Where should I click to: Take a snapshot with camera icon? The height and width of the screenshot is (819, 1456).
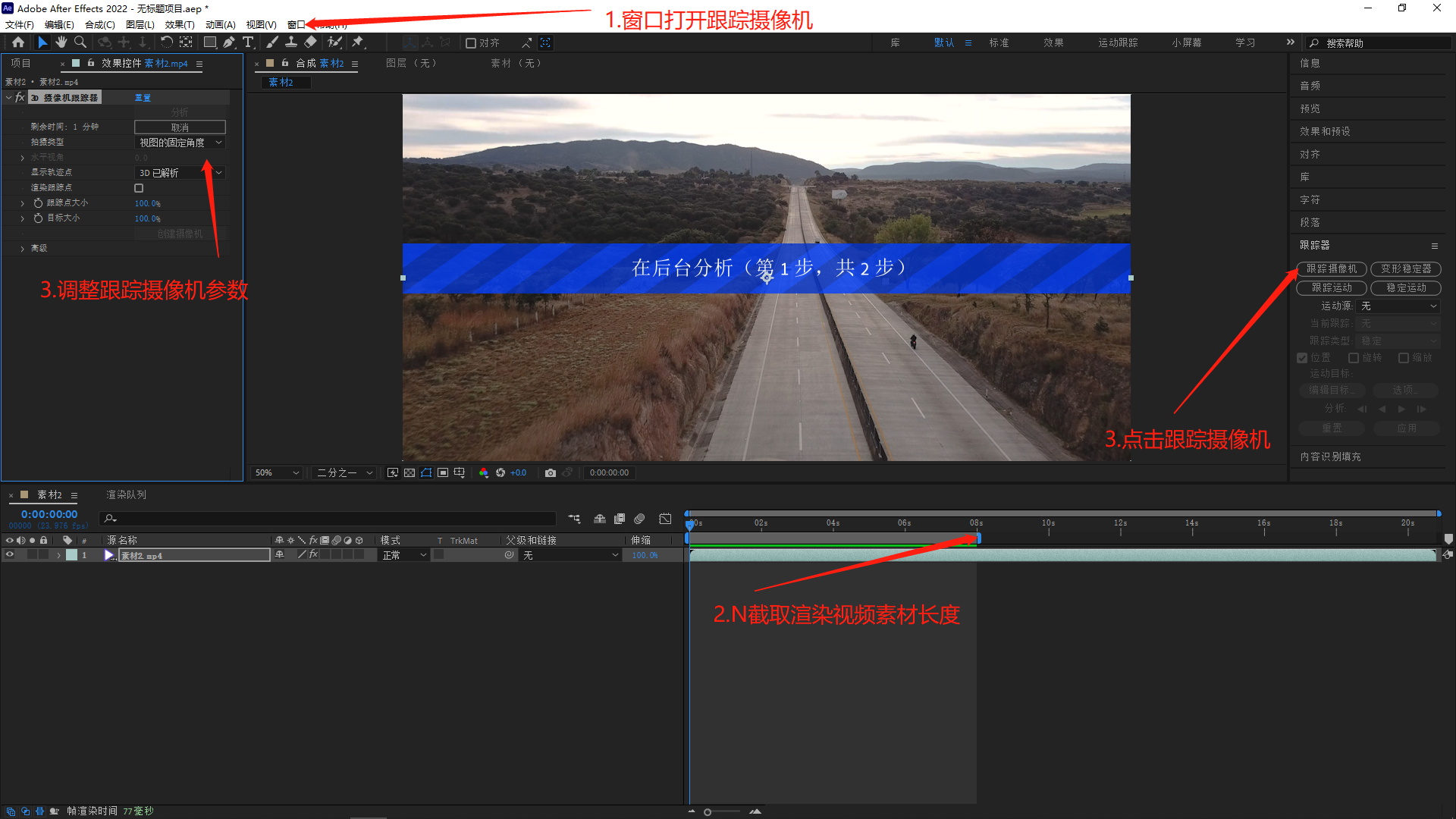pyautogui.click(x=551, y=472)
